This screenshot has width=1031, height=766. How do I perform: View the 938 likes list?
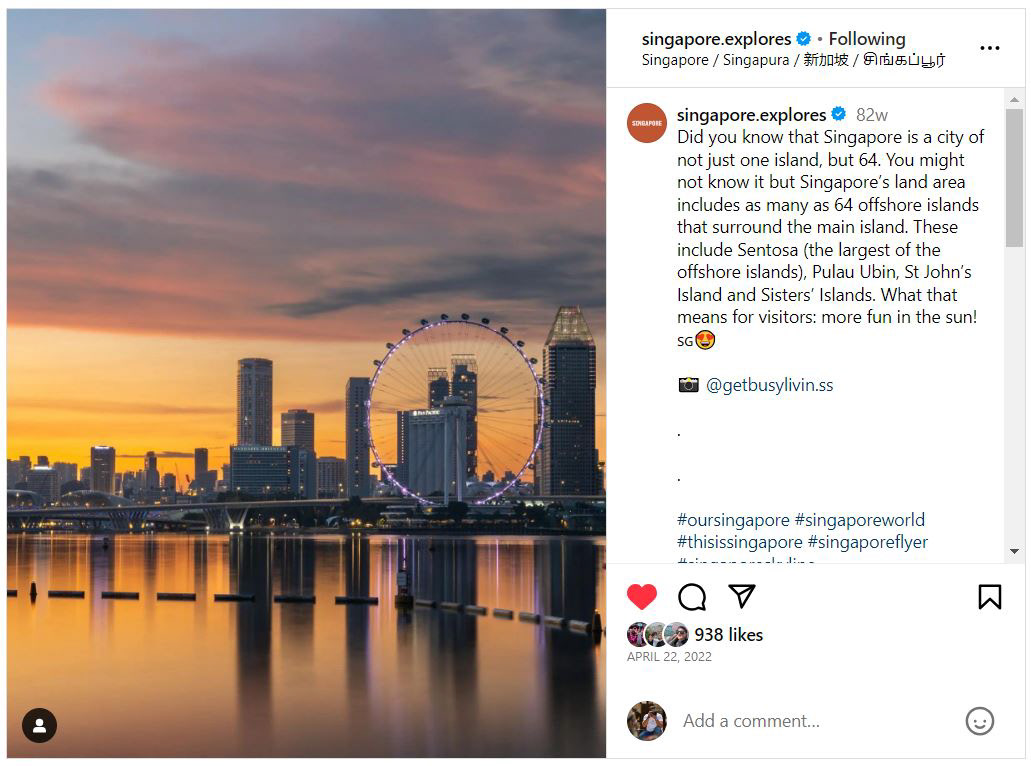(x=729, y=634)
